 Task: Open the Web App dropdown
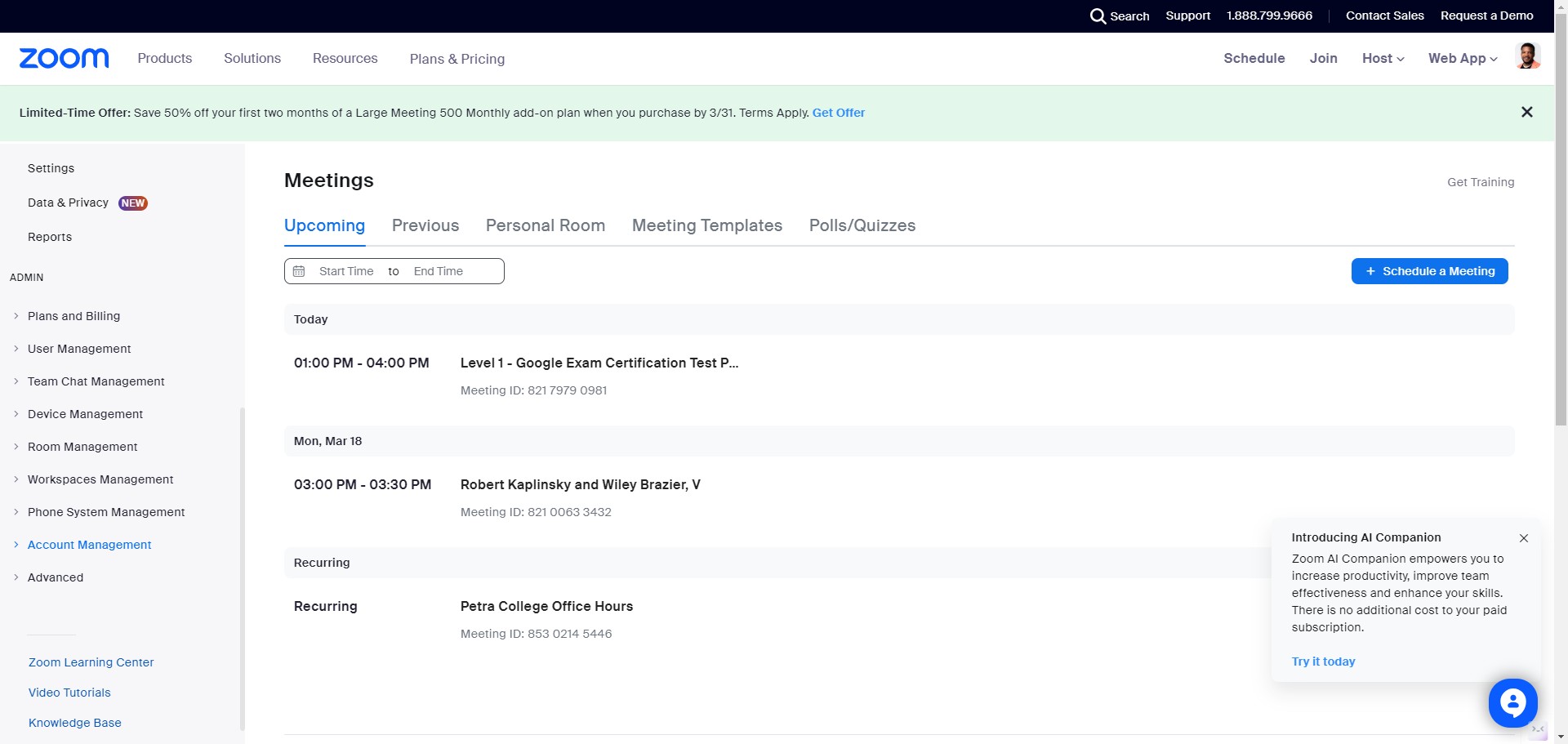(x=1462, y=58)
